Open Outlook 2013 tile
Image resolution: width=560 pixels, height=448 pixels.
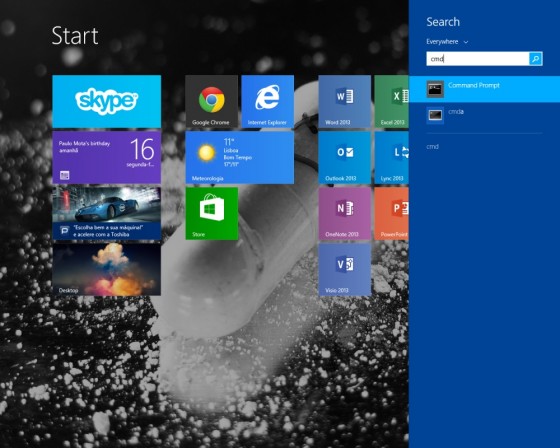click(344, 158)
